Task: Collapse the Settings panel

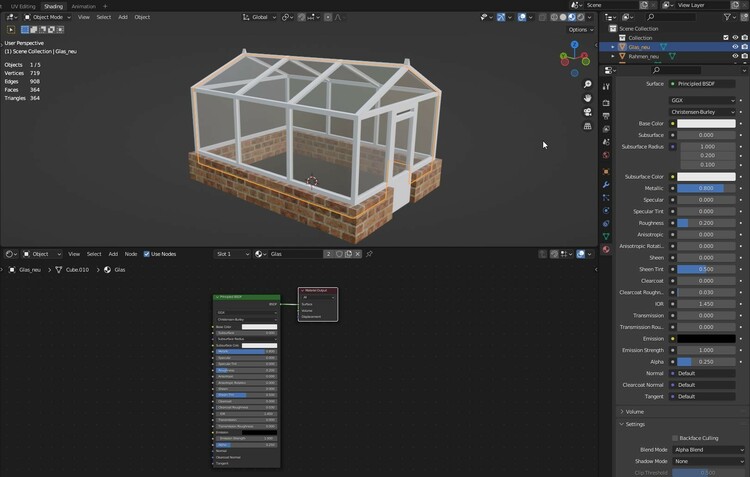Action: [633, 424]
